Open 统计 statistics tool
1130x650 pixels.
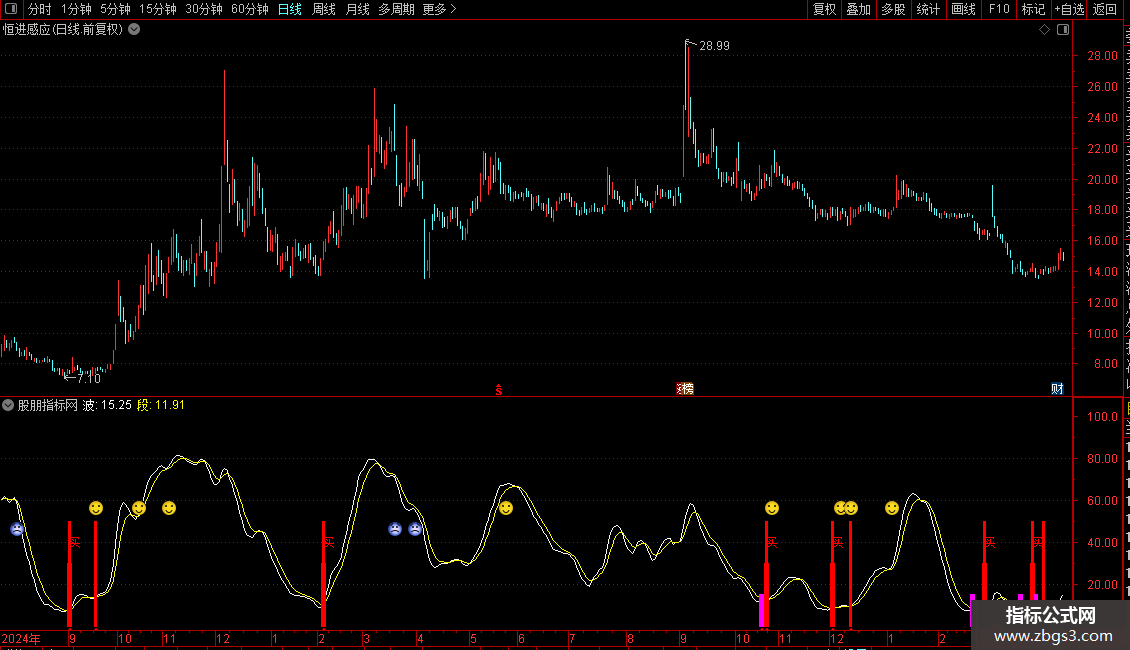pos(928,9)
